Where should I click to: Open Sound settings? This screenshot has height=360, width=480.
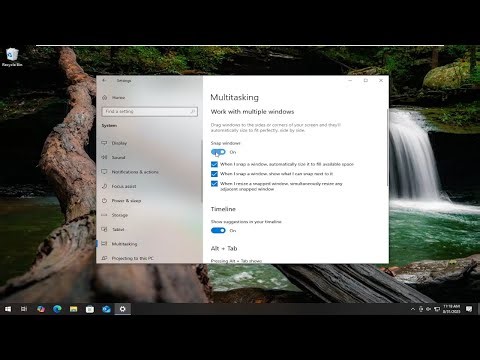click(118, 157)
